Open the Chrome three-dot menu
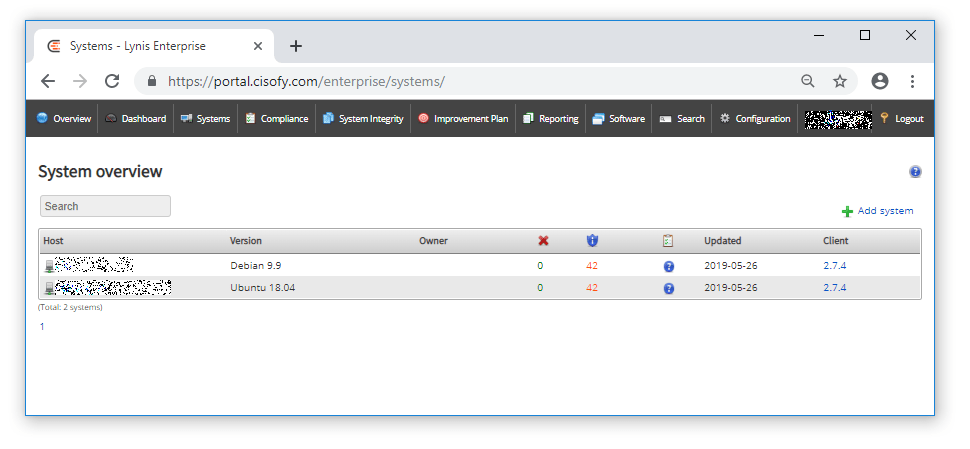Viewport: 970px width, 449px height. (x=912, y=81)
